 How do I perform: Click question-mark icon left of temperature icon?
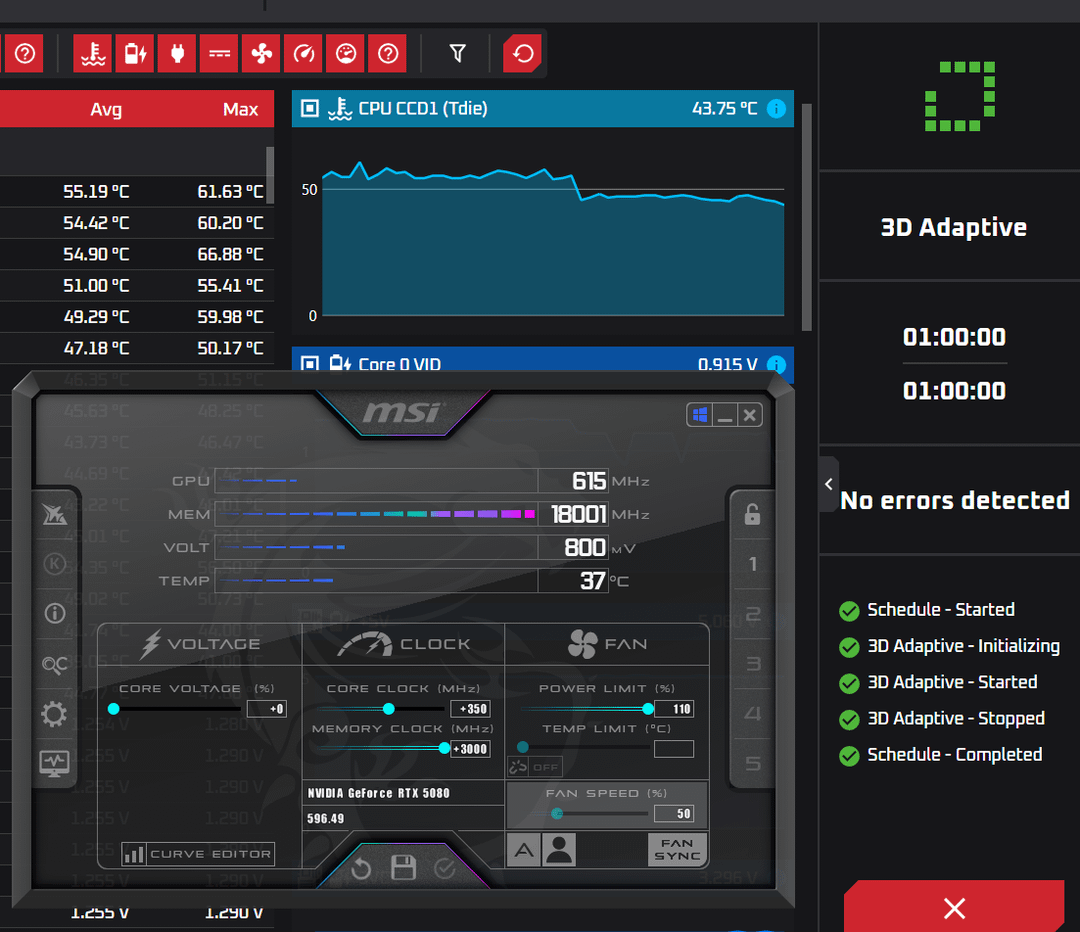pyautogui.click(x=25, y=53)
